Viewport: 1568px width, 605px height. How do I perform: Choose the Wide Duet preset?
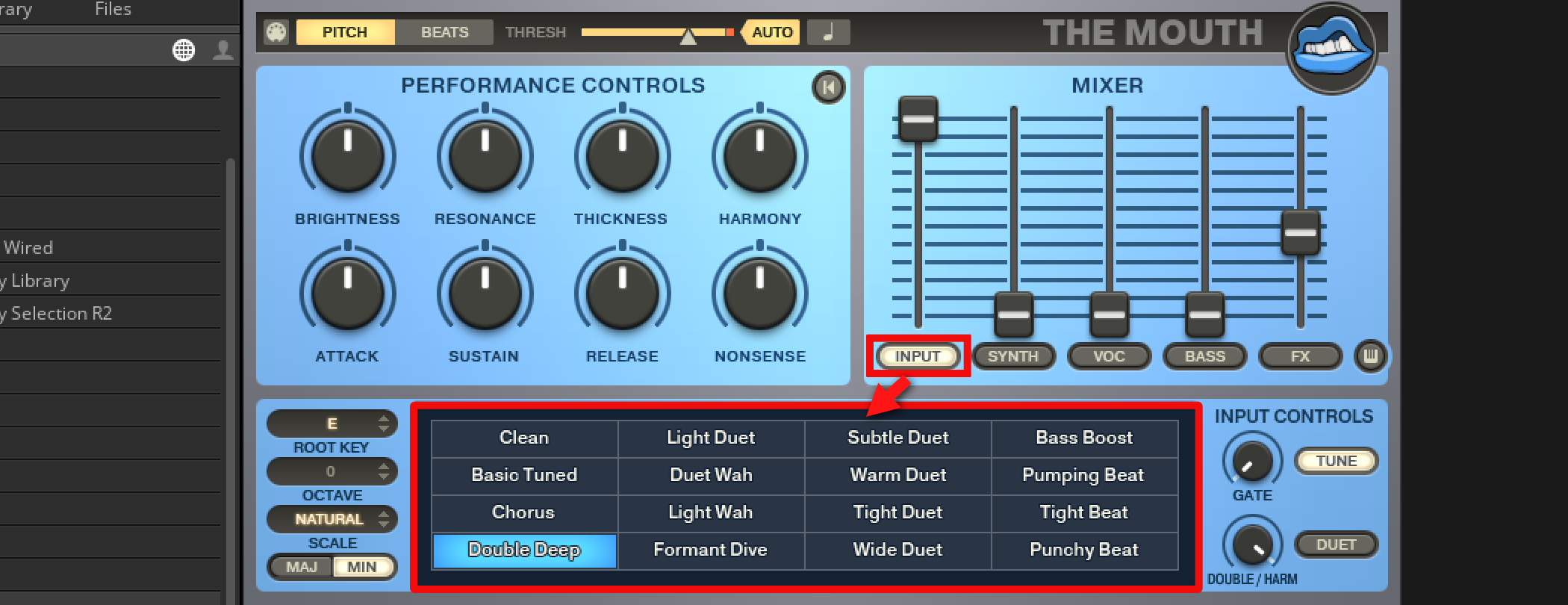897,550
